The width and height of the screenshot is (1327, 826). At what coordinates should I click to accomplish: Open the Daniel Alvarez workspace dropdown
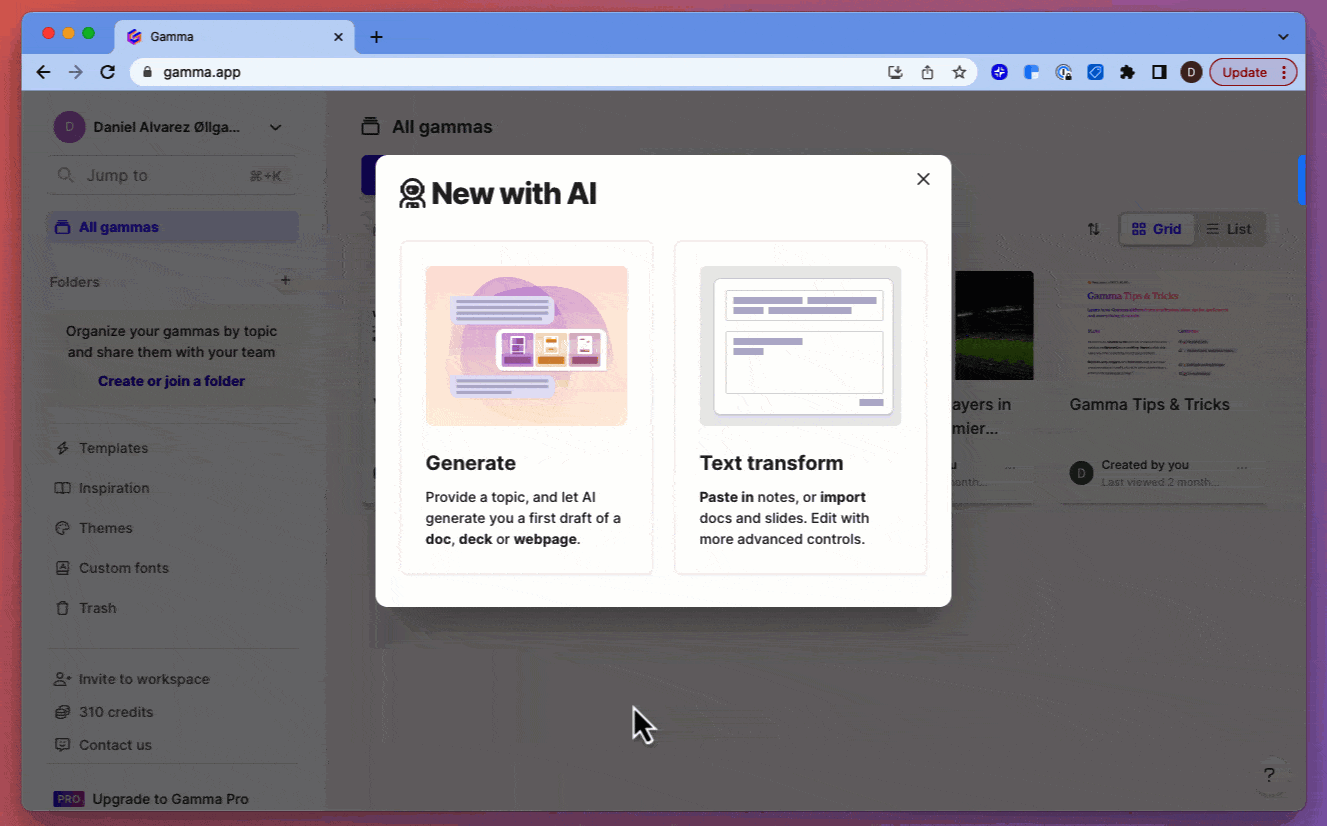(275, 127)
